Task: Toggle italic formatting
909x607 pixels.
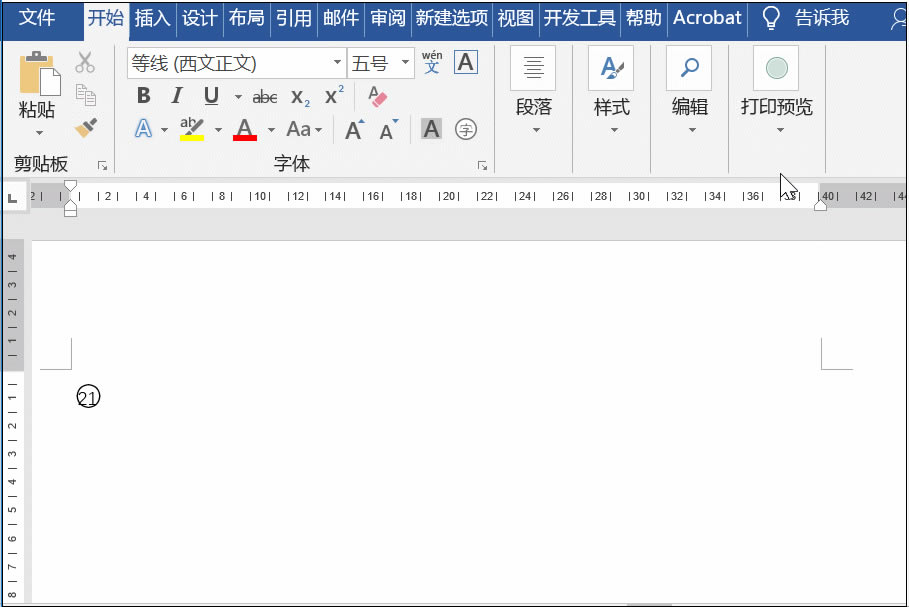Action: (177, 96)
